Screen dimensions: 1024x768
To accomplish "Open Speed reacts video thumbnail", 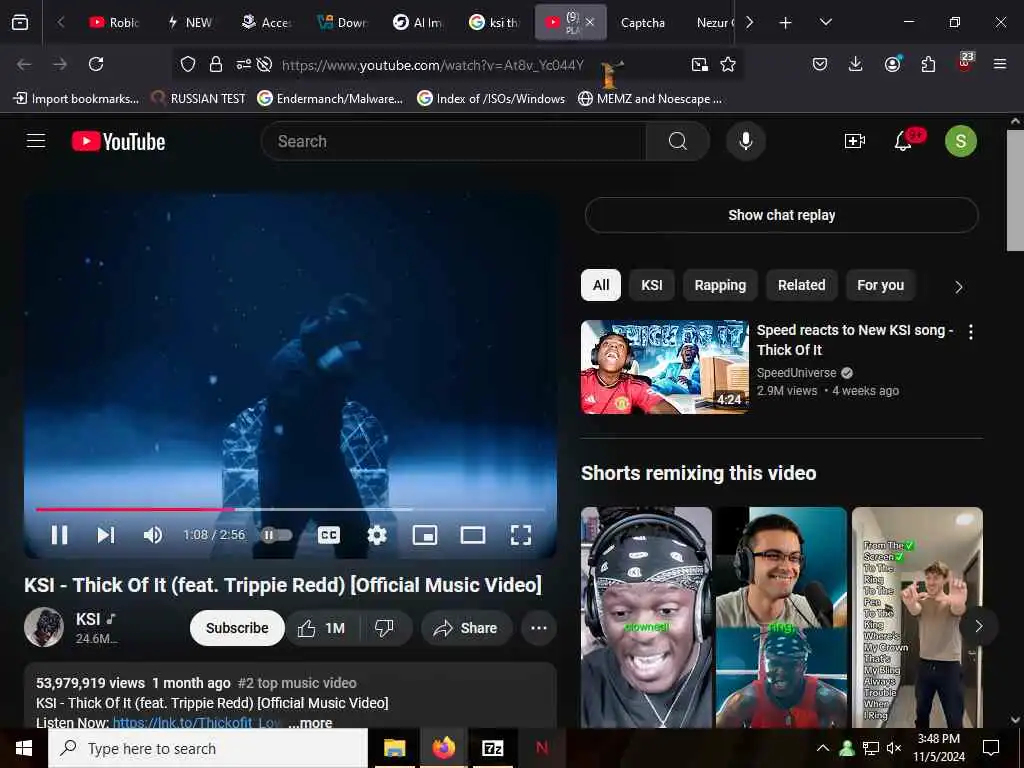I will pyautogui.click(x=665, y=367).
